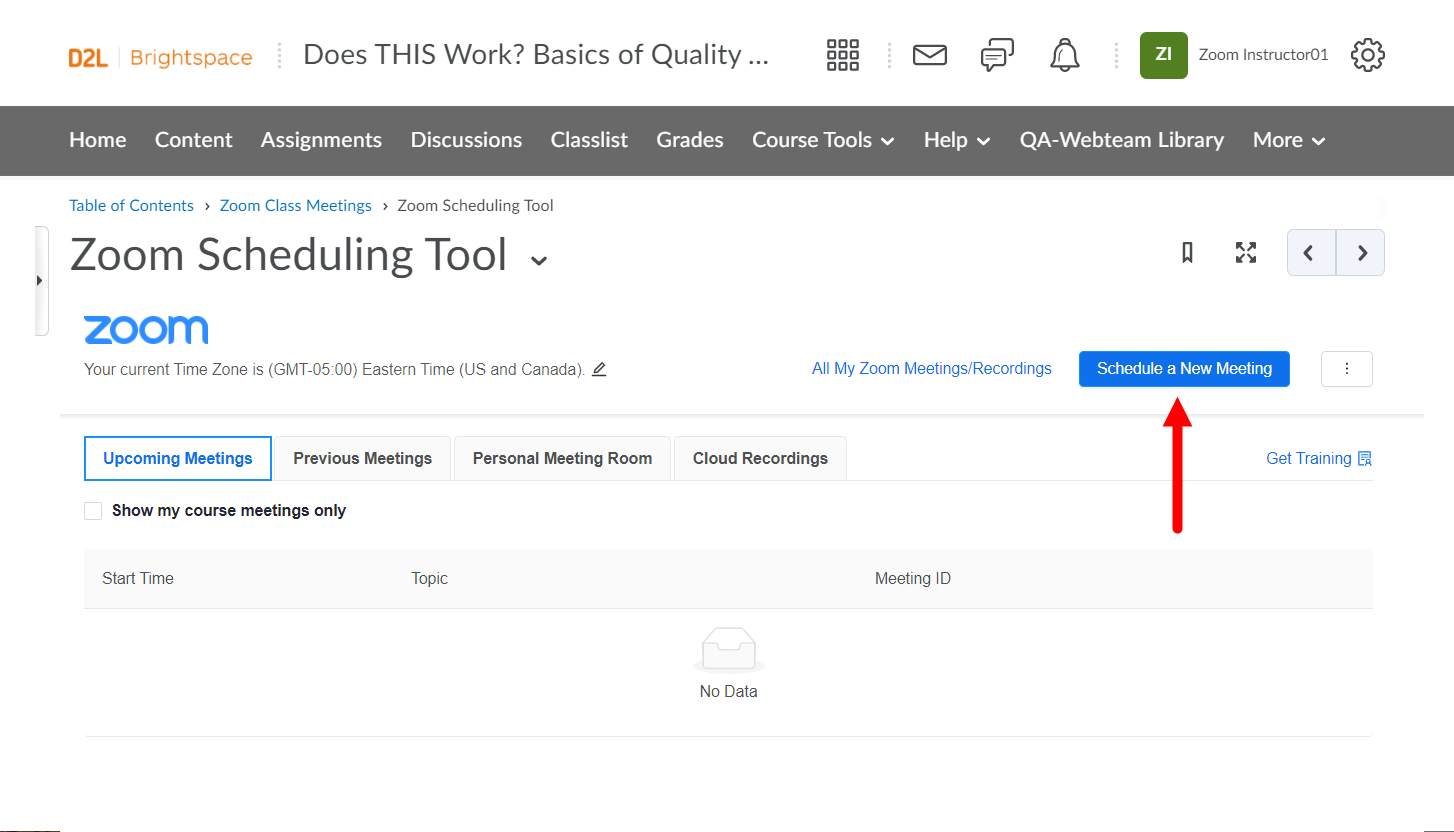Select the Upcoming Meetings tab
This screenshot has width=1454, height=832.
[x=178, y=458]
